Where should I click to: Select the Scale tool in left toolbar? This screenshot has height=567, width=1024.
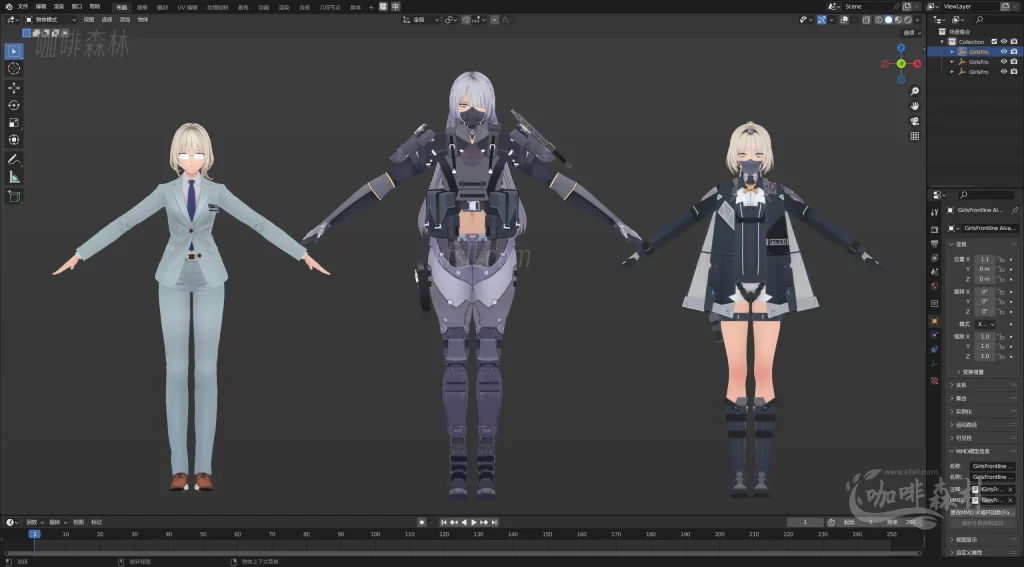(14, 123)
